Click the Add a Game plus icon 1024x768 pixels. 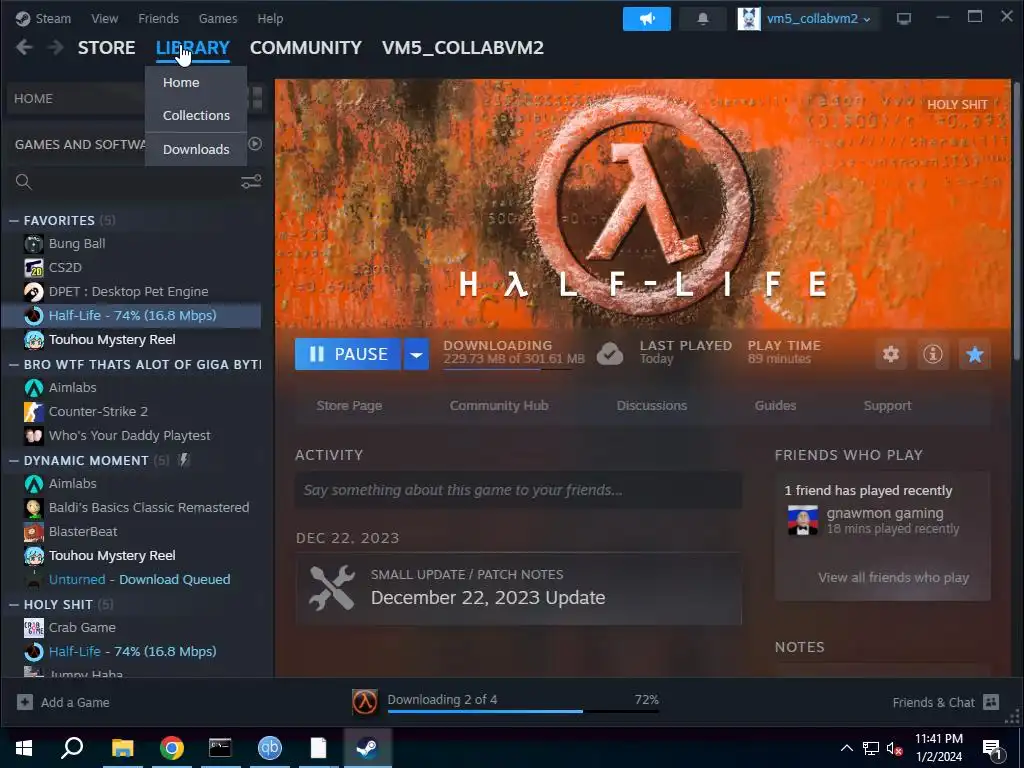[25, 702]
